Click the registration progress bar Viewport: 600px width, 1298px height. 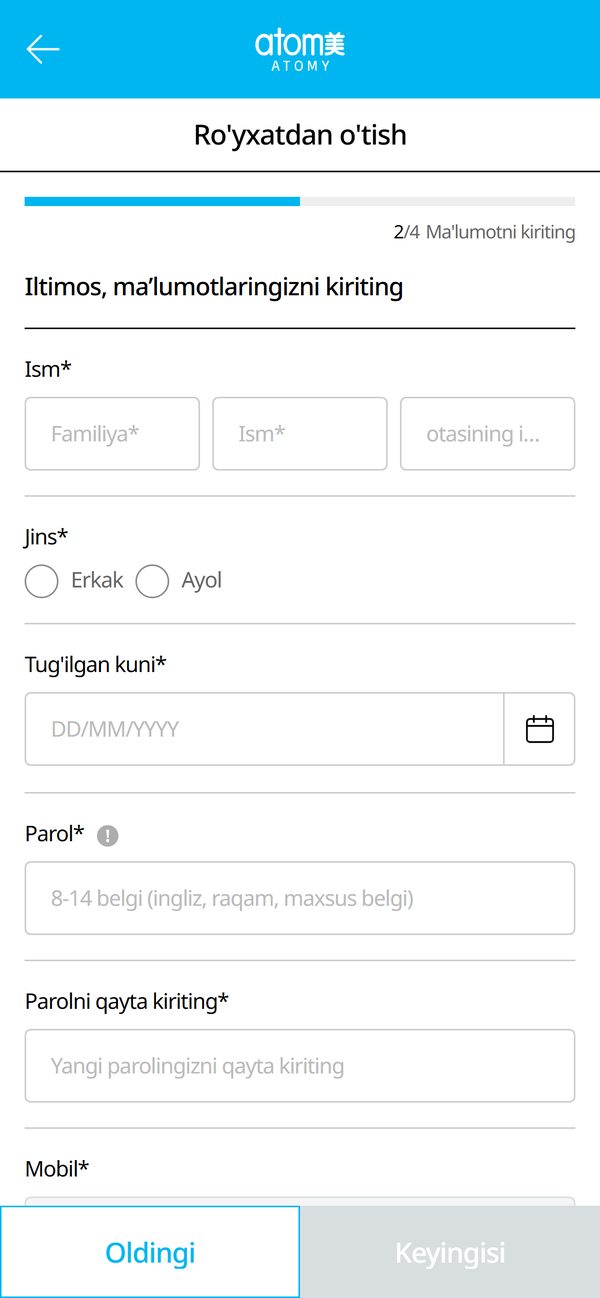coord(300,201)
